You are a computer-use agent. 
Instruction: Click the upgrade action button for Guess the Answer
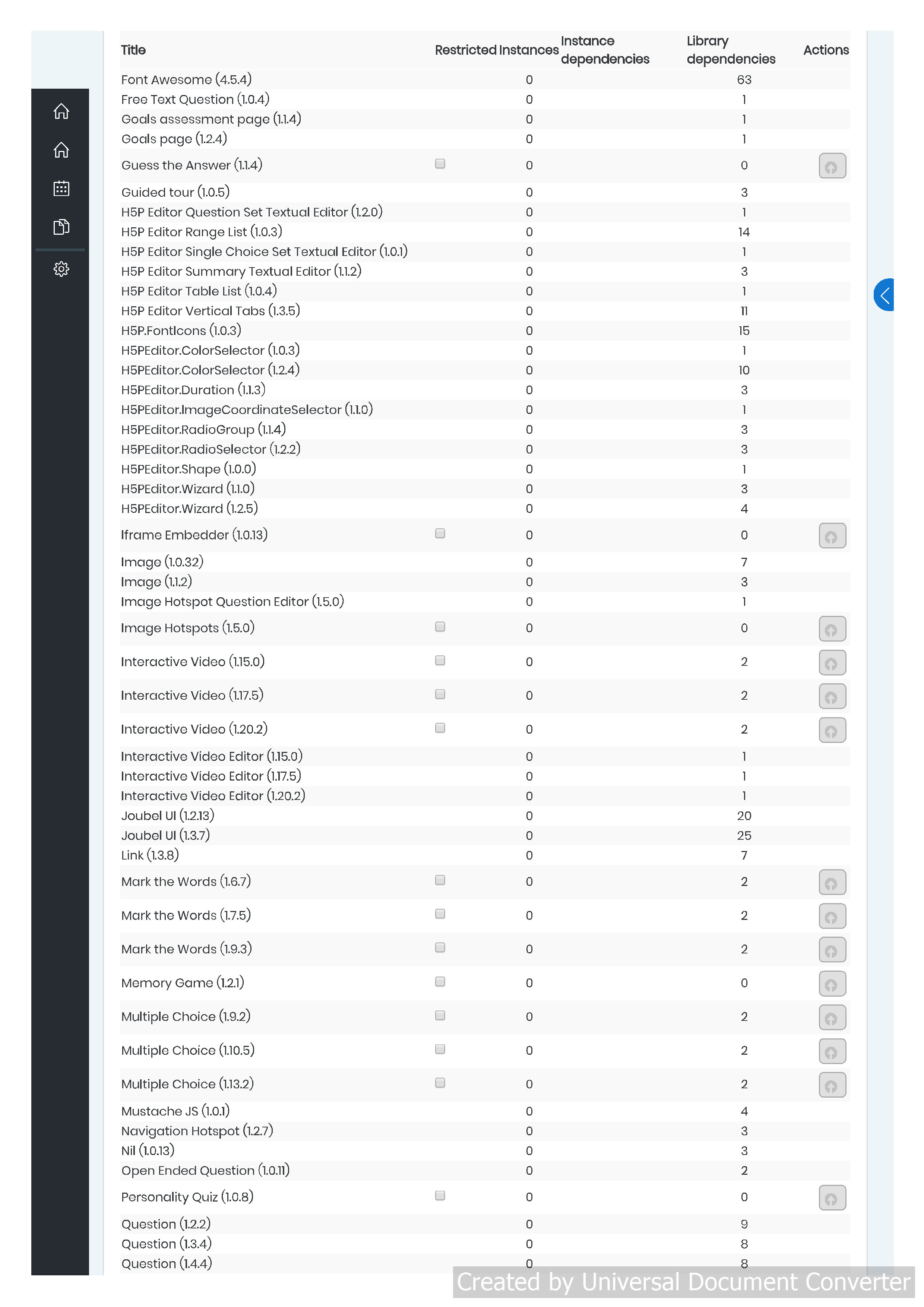point(832,166)
